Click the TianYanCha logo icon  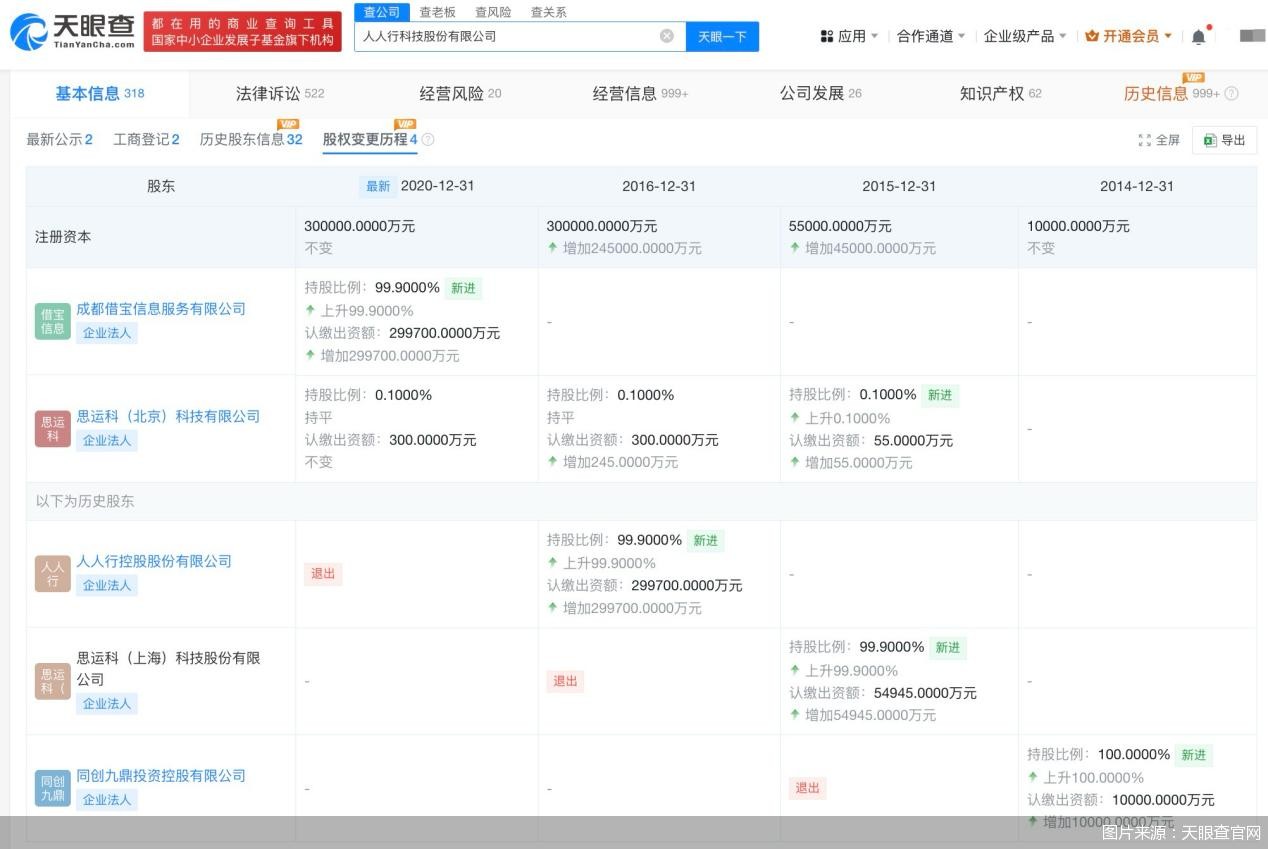point(30,33)
